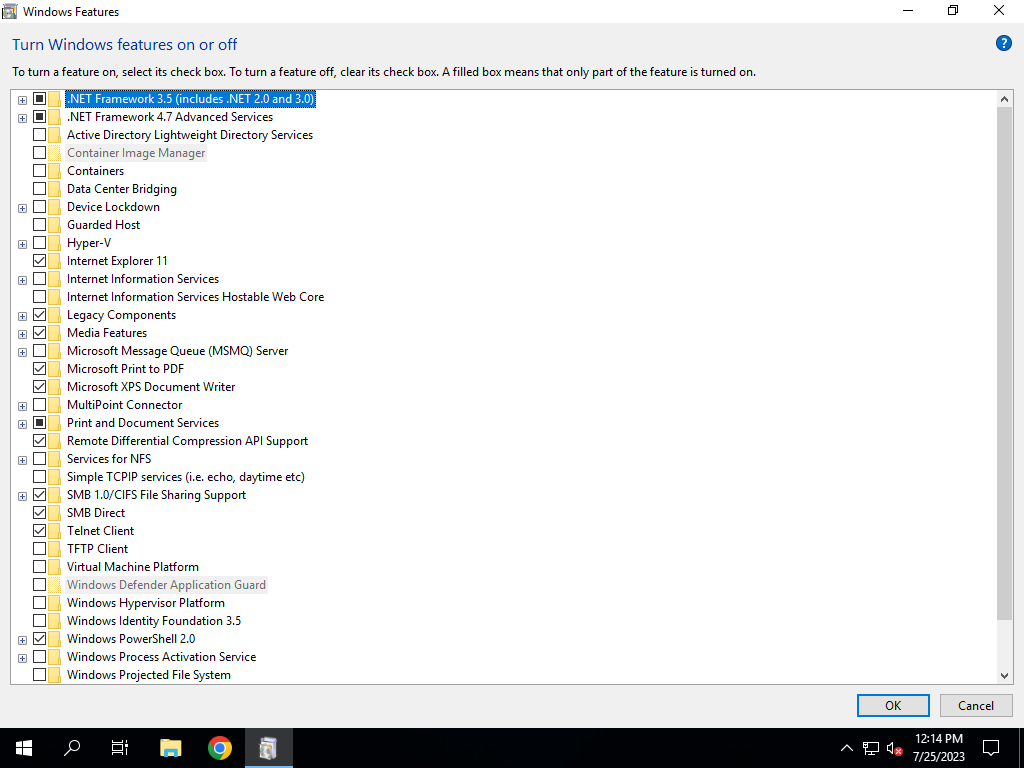Image resolution: width=1024 pixels, height=768 pixels.
Task: Check Windows Hypervisor Platform box
Action: (39, 603)
